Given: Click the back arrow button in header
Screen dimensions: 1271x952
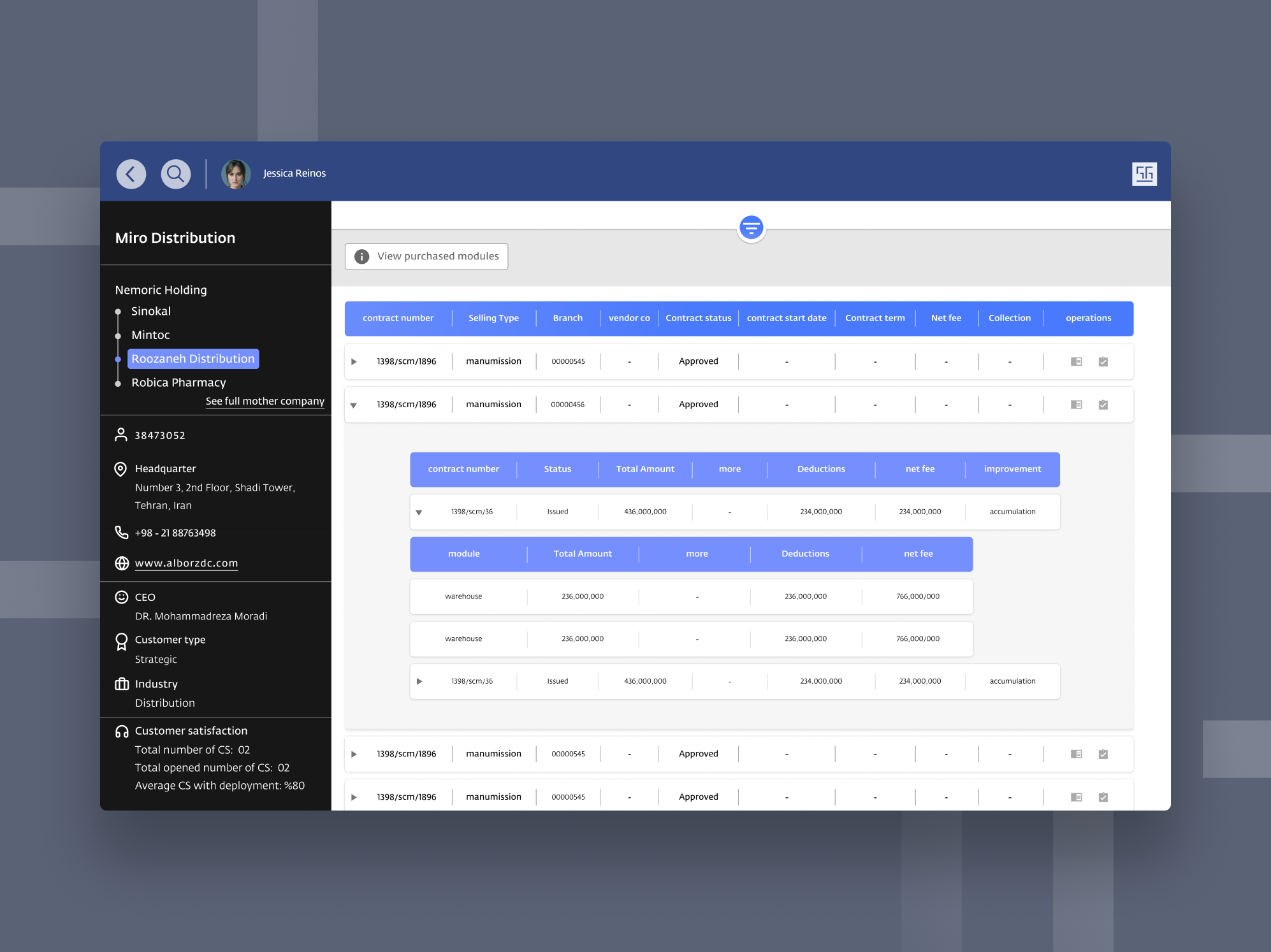Looking at the screenshot, I should tap(131, 174).
